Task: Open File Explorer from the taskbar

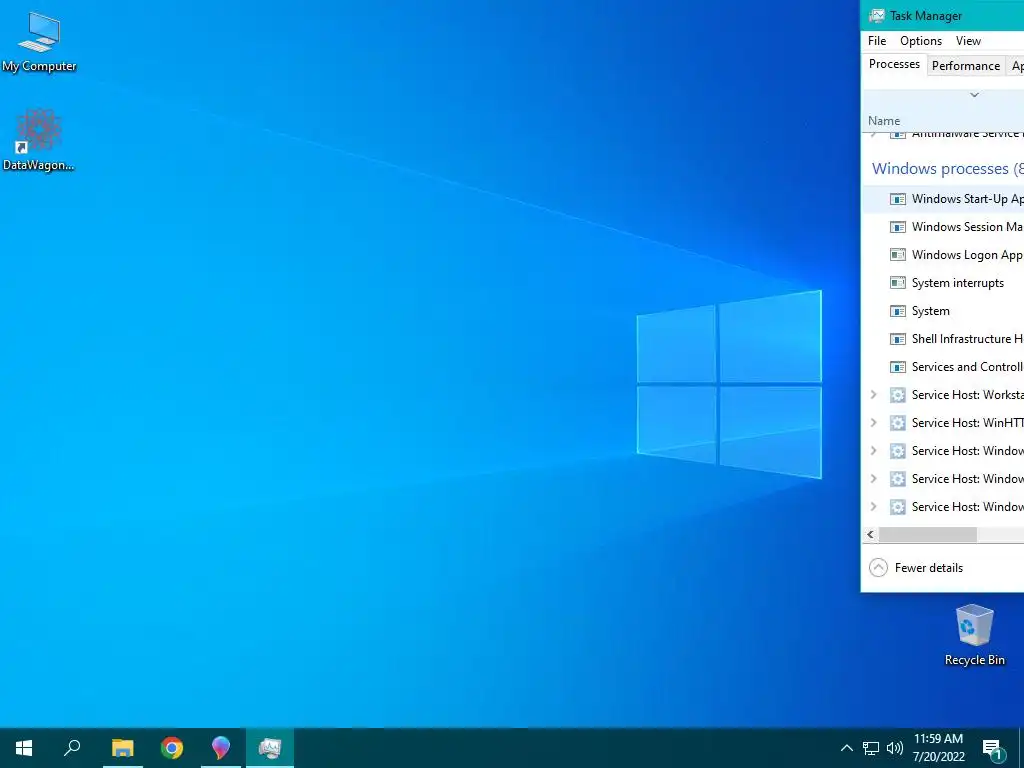Action: (122, 748)
